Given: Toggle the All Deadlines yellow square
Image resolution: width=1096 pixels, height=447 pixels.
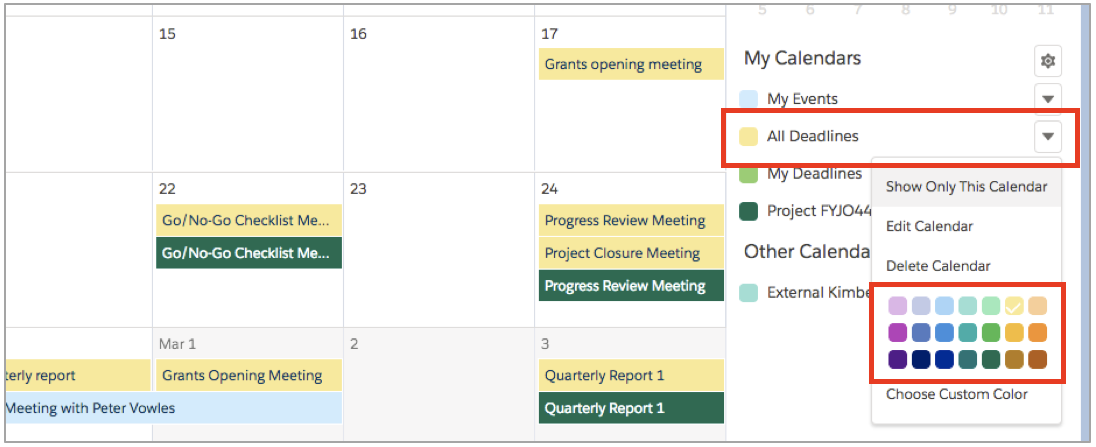Looking at the screenshot, I should point(749,136).
